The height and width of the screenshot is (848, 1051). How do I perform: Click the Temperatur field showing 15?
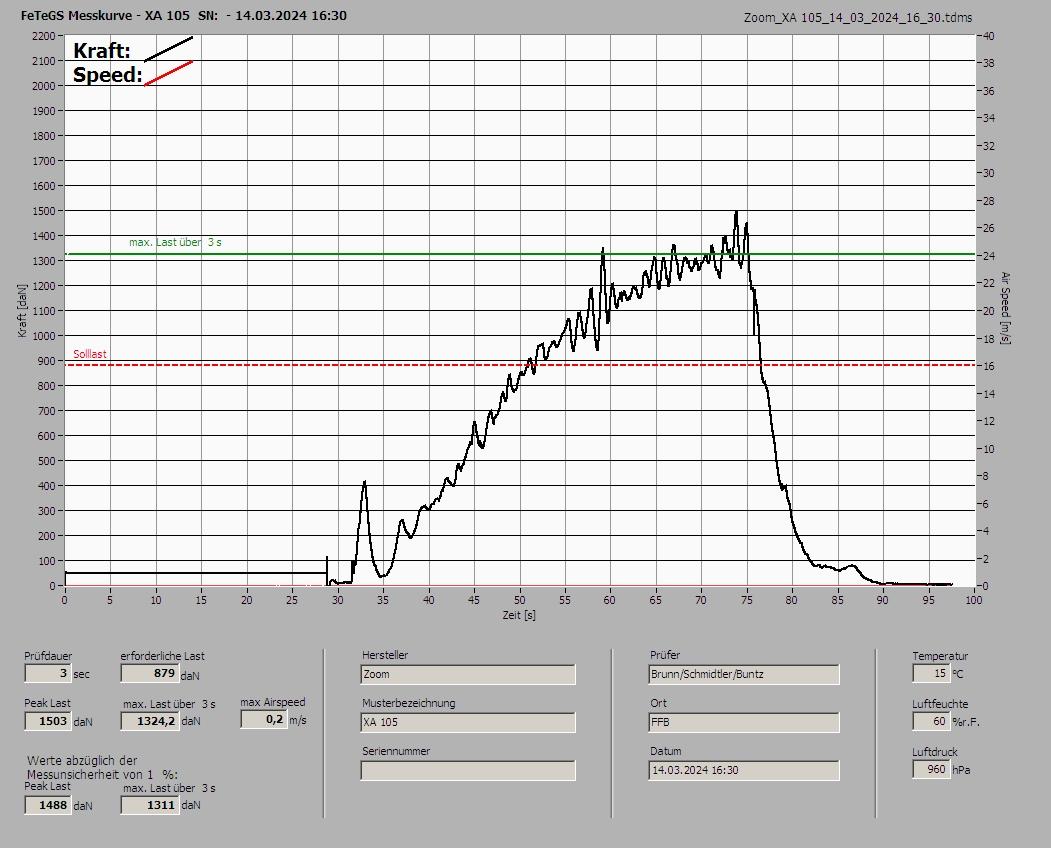pos(930,674)
